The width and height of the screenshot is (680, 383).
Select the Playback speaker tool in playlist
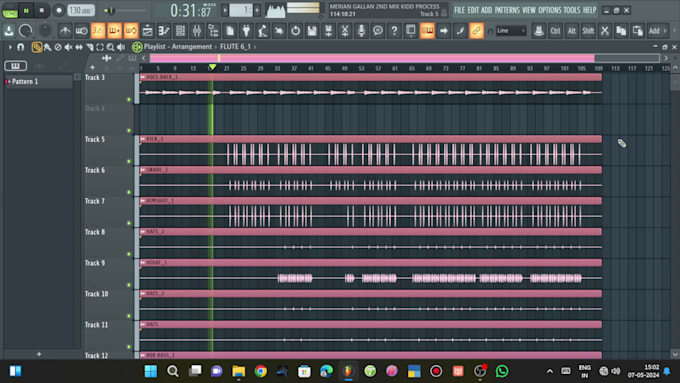[121, 47]
